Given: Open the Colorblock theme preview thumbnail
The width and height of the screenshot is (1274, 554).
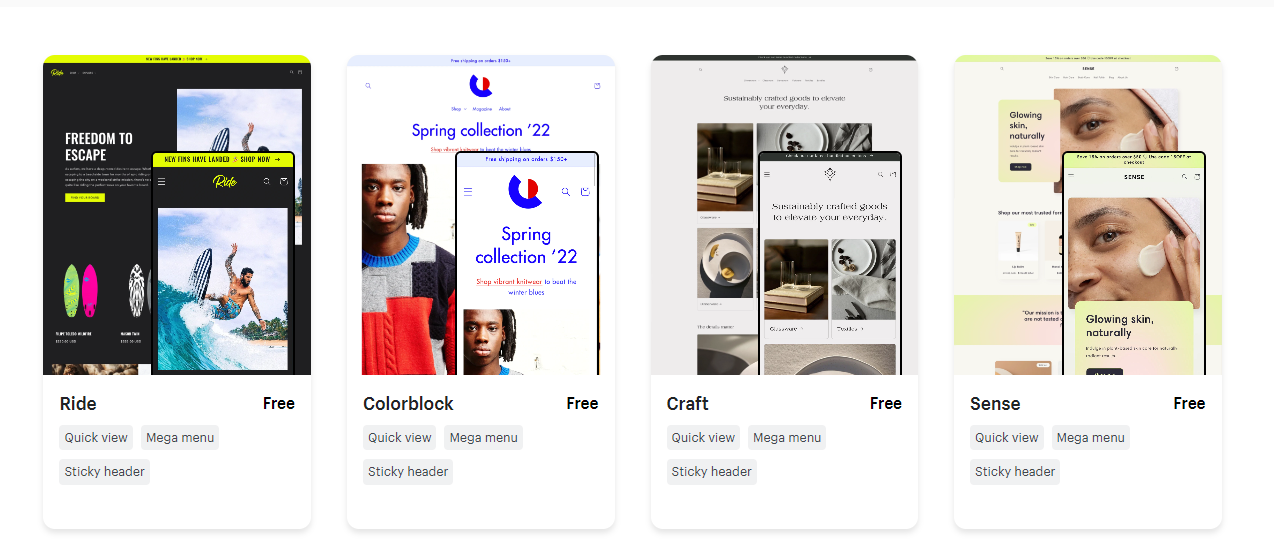Looking at the screenshot, I should point(481,215).
